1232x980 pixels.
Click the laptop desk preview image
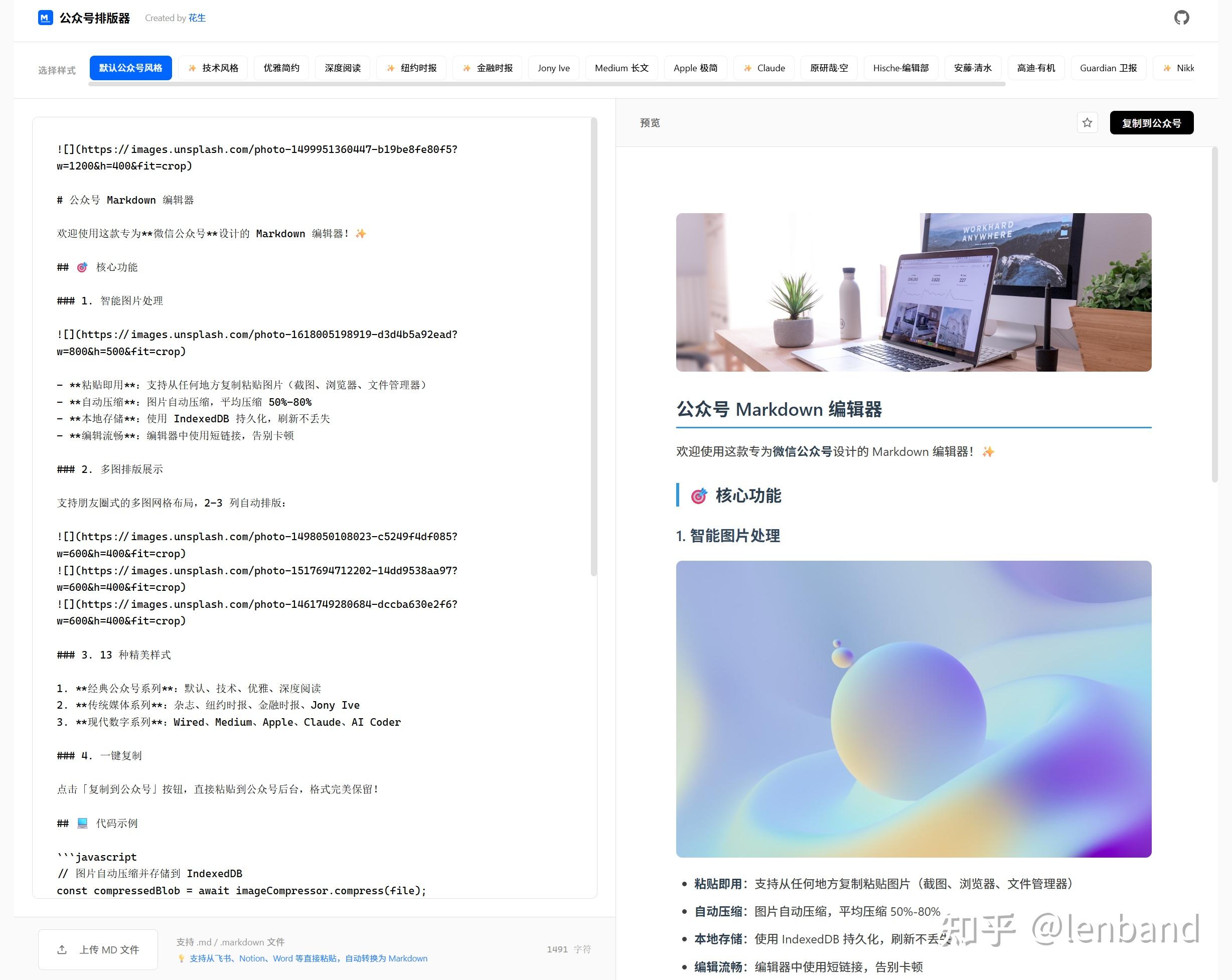(913, 292)
